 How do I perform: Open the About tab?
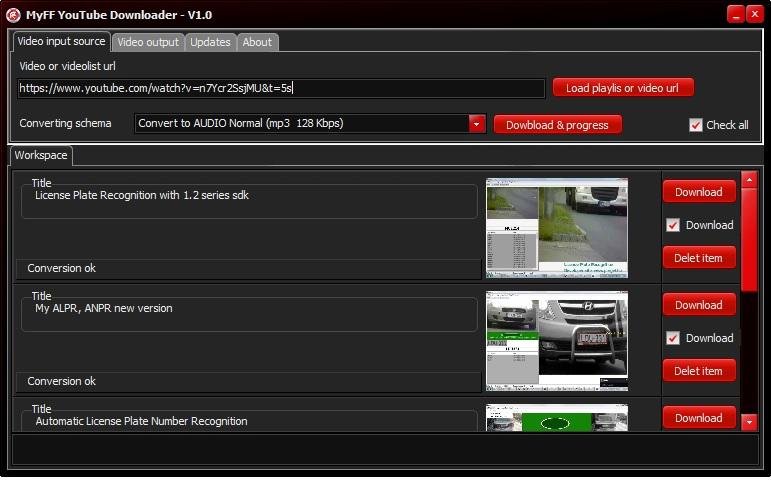pos(257,42)
